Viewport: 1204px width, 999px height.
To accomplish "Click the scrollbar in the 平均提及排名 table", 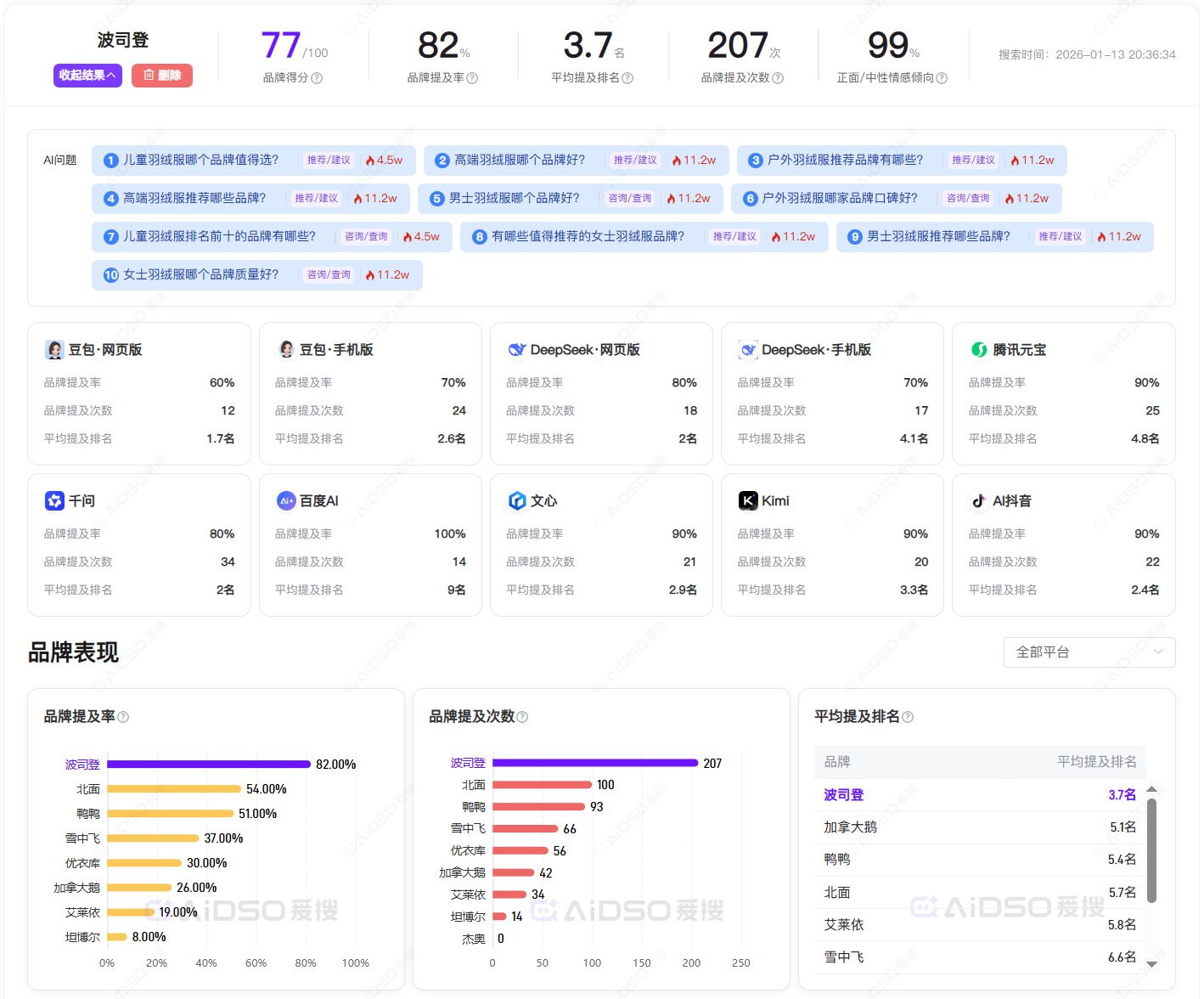I will point(1151,849).
